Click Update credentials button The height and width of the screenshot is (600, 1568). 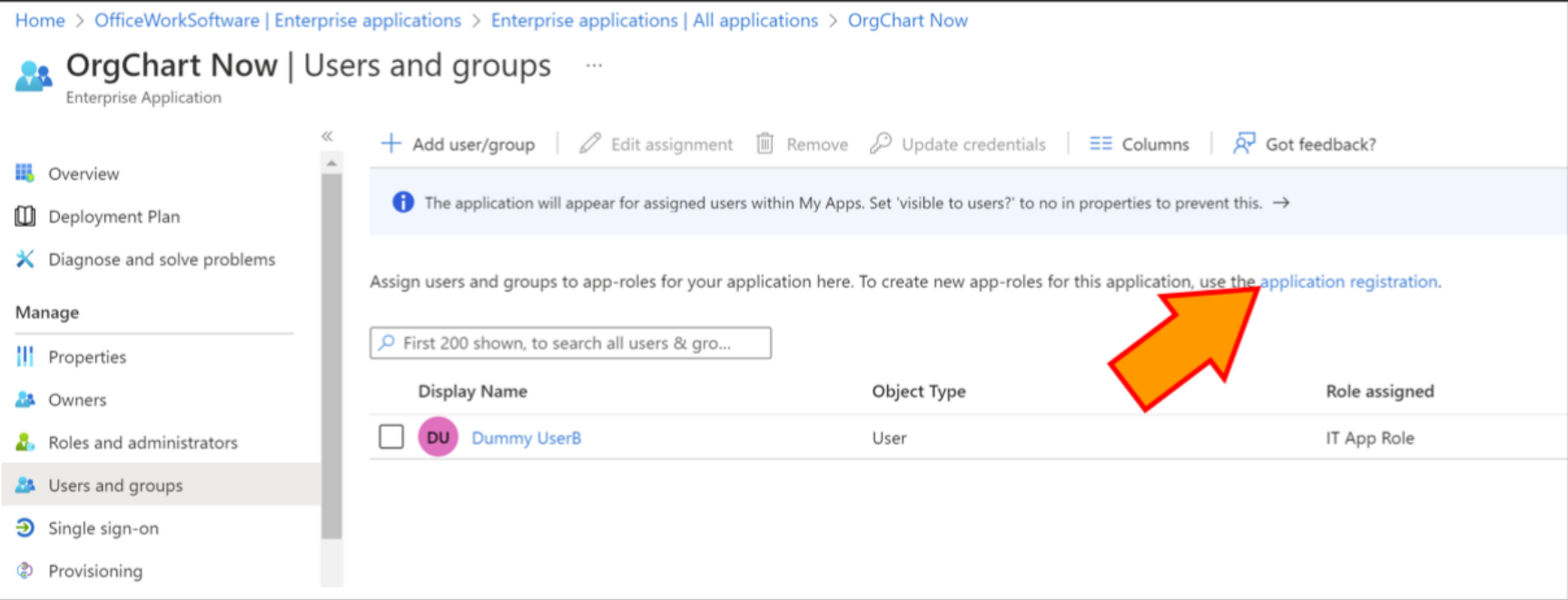point(958,143)
